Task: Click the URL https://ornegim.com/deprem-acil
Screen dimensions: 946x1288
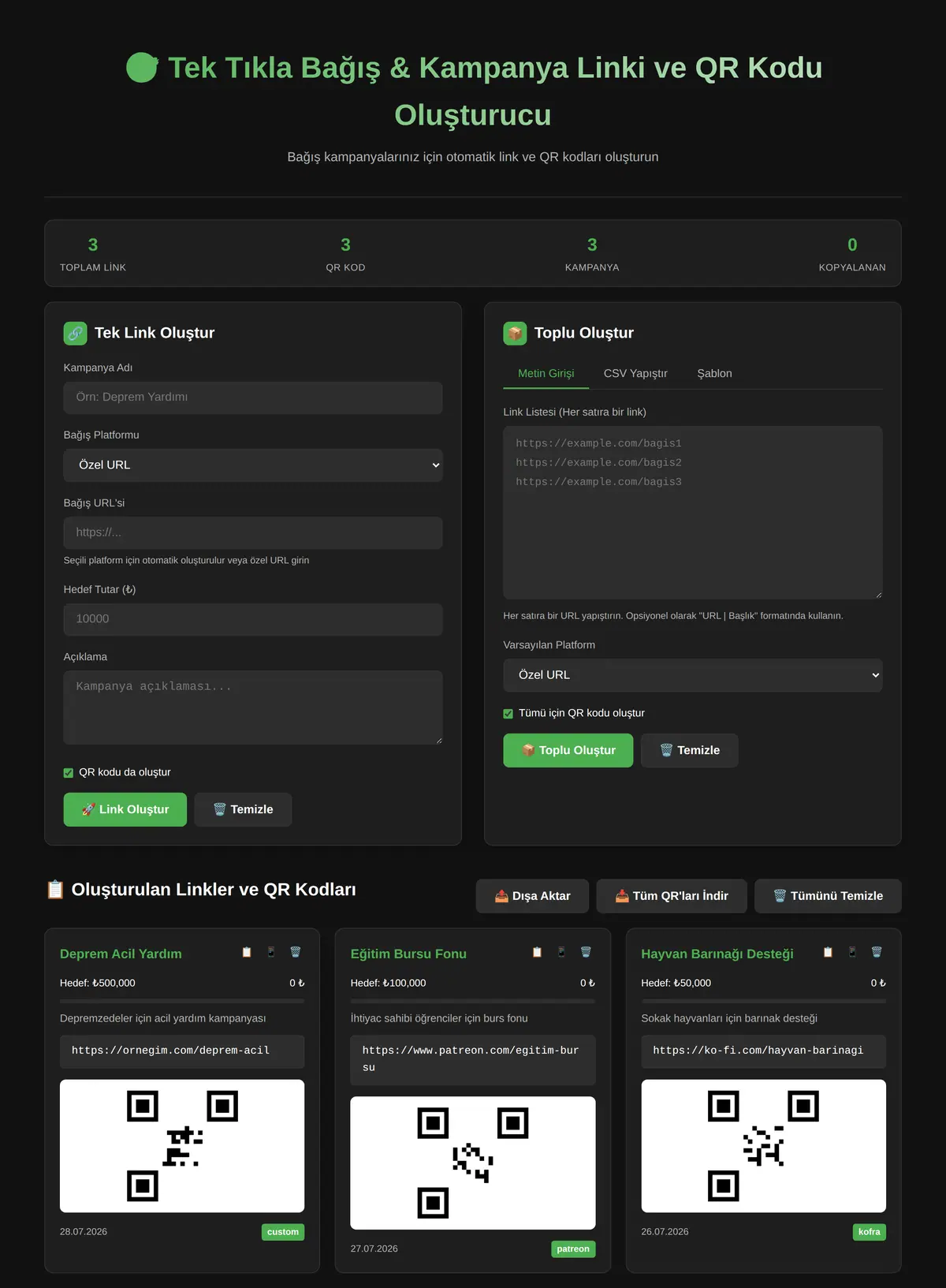Action: (x=170, y=1051)
